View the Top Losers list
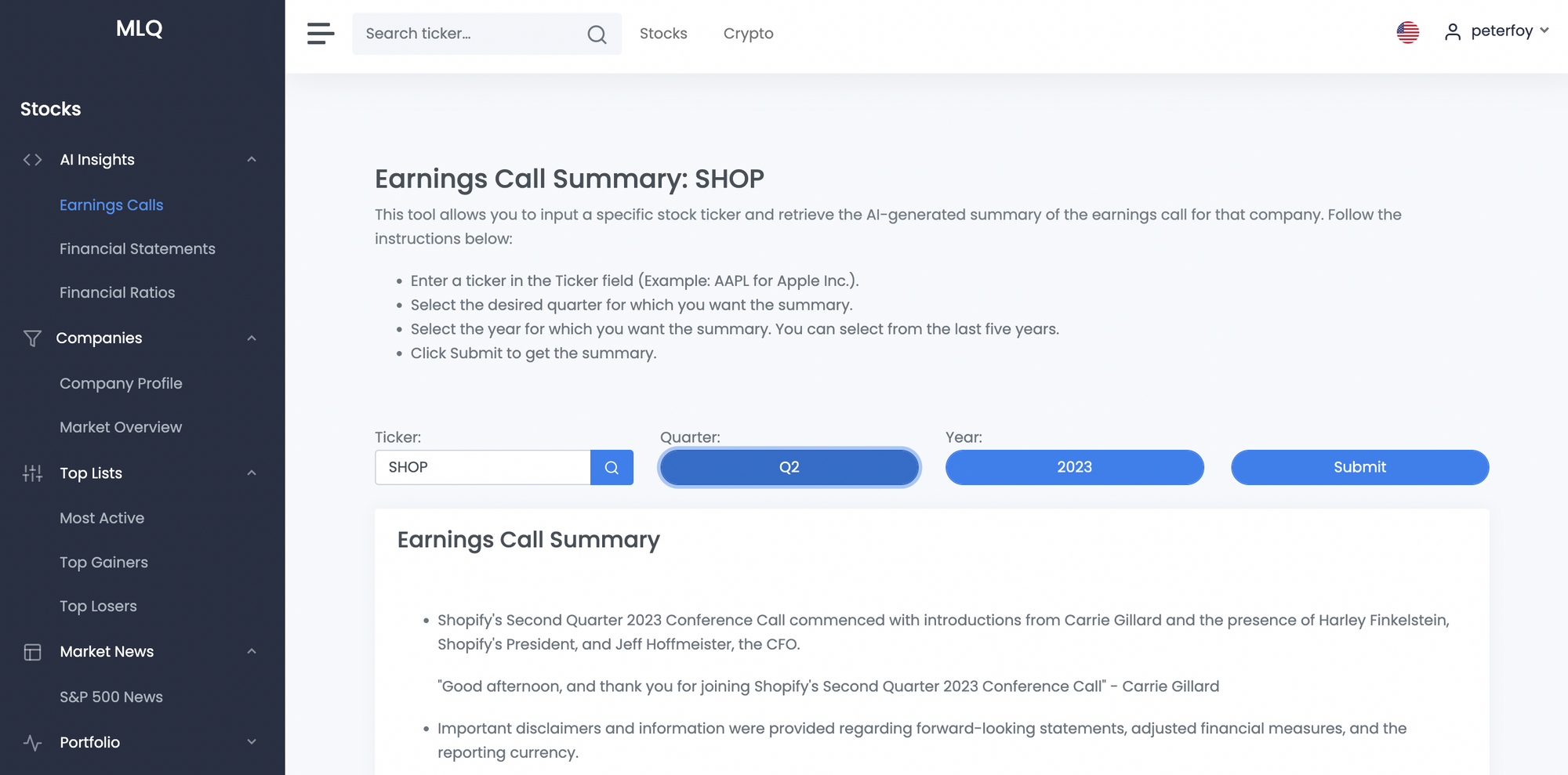 [98, 607]
